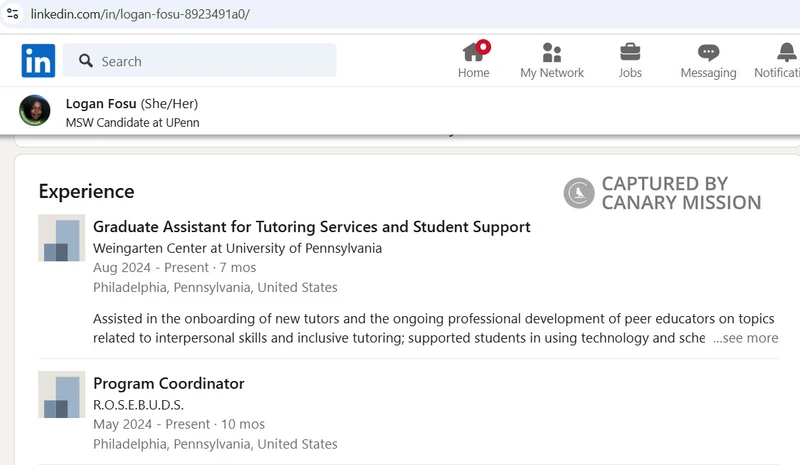The image size is (800, 465).
Task: Click the R.O.S.E.B.U.D.S. company logo placeholder
Action: coord(62,395)
